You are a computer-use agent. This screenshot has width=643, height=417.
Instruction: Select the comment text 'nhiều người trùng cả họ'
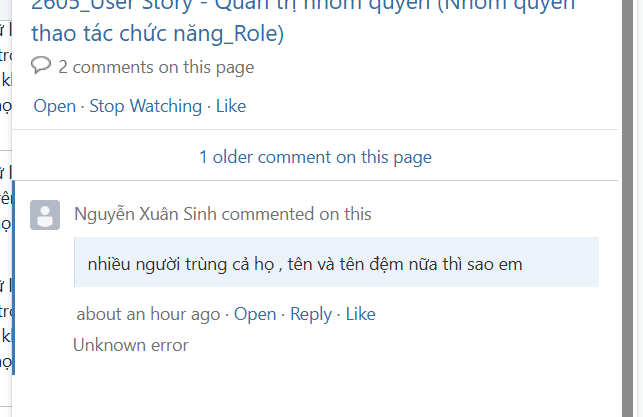pyautogui.click(x=180, y=265)
